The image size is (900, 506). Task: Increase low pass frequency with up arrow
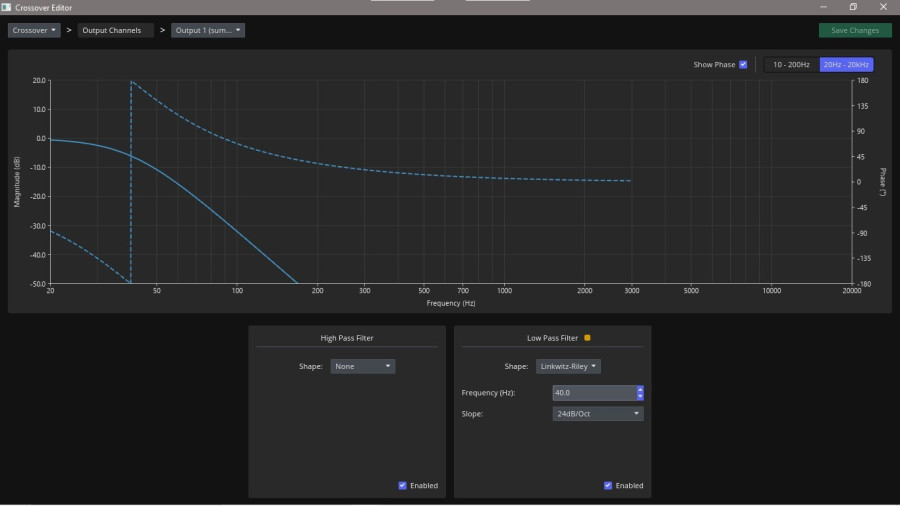640,390
